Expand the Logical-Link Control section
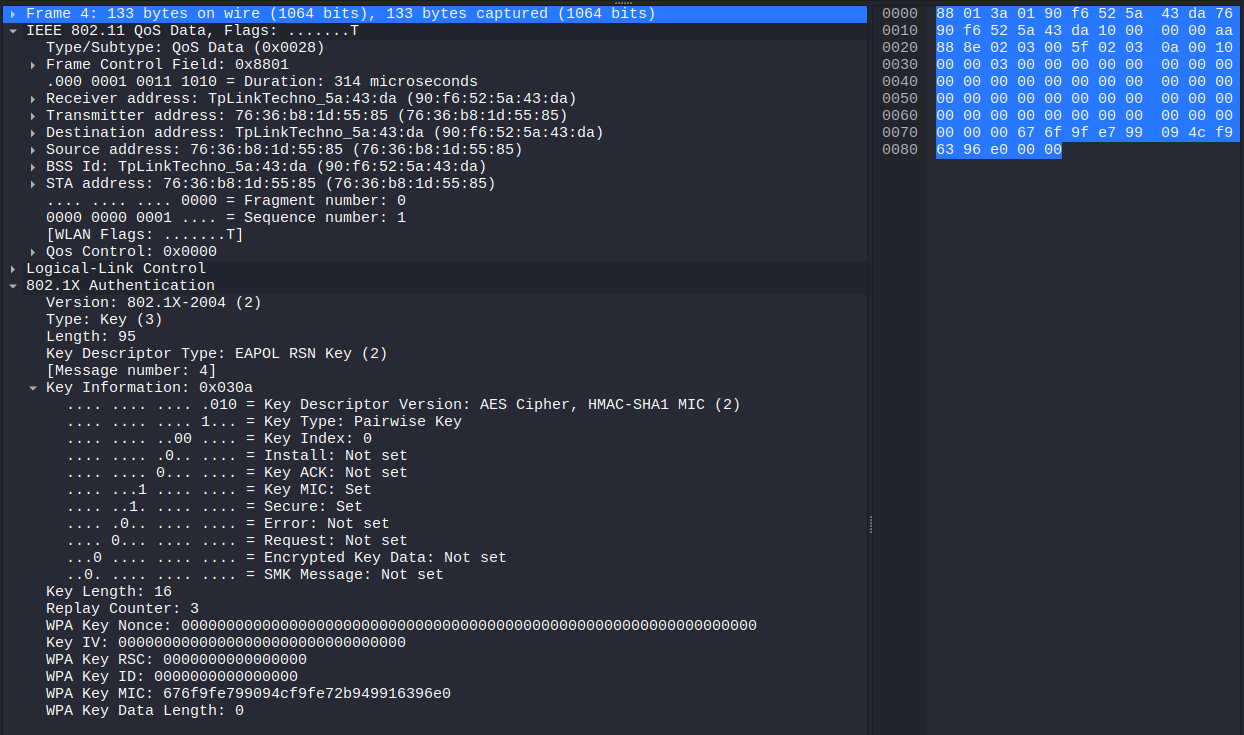The width and height of the screenshot is (1244, 735). point(13,269)
